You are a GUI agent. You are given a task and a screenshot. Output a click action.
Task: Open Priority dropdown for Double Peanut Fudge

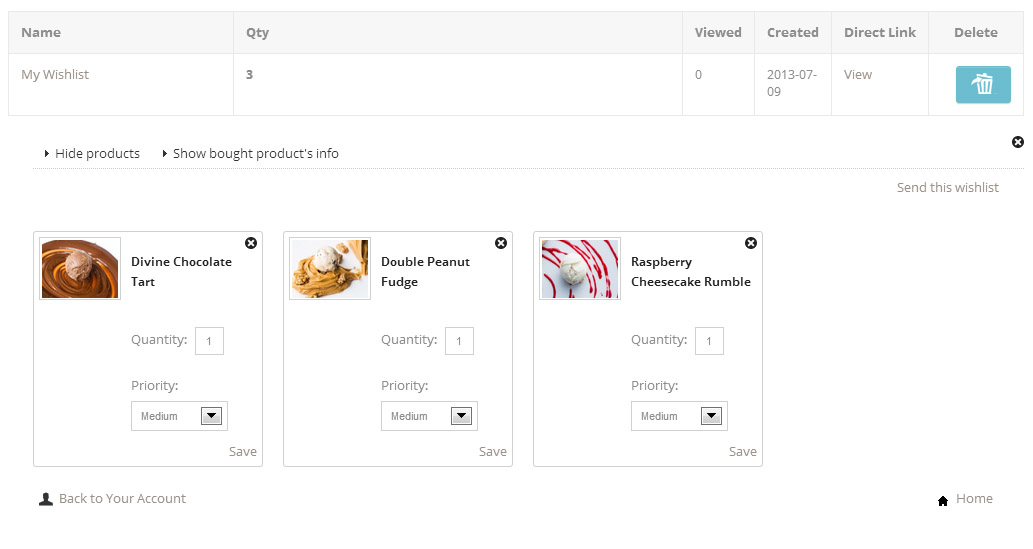[x=430, y=416]
